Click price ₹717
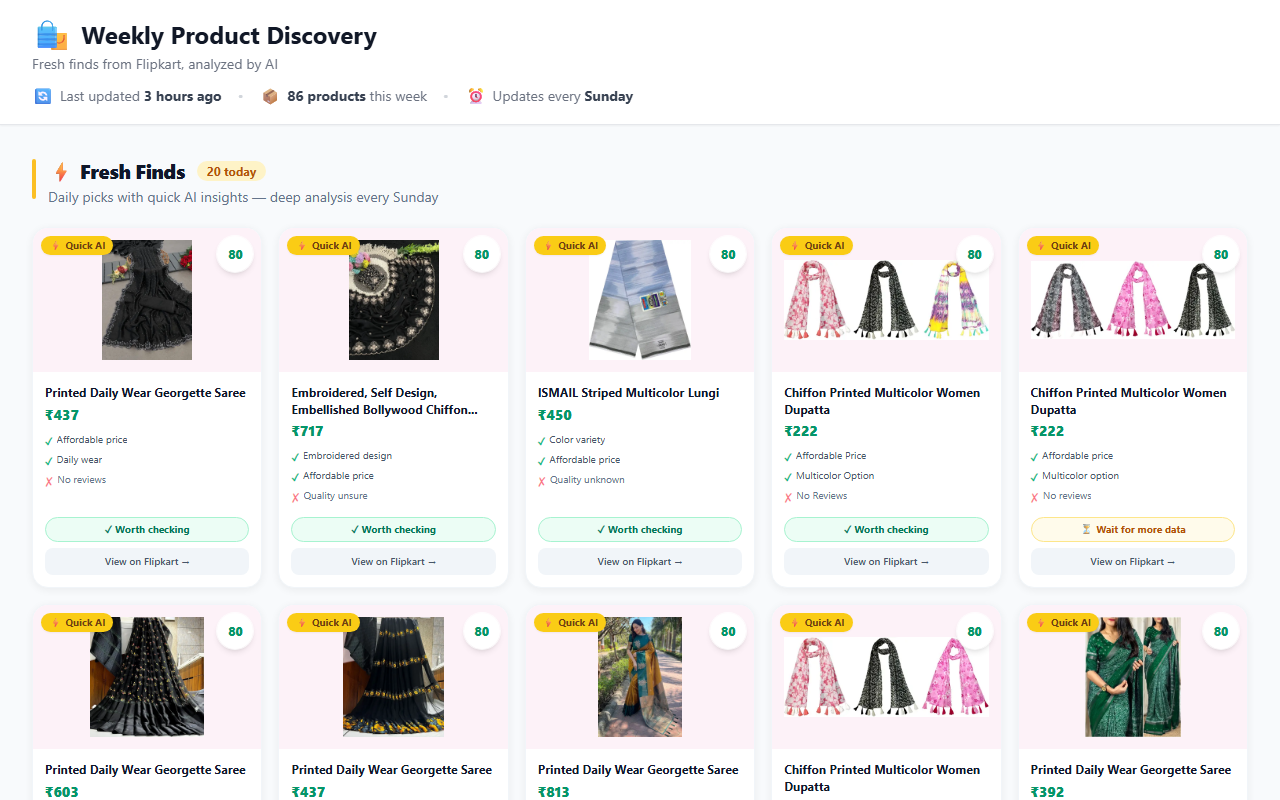Viewport: 1280px width, 800px height. click(308, 431)
